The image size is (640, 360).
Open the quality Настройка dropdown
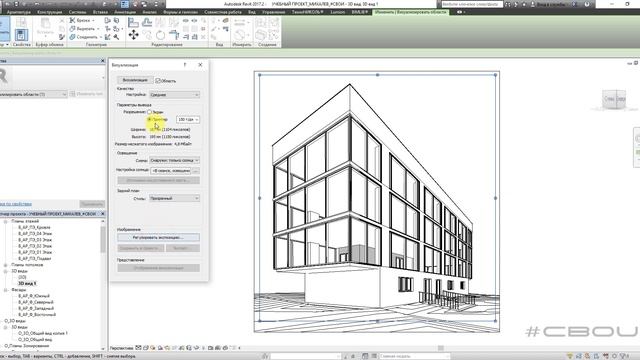(174, 95)
